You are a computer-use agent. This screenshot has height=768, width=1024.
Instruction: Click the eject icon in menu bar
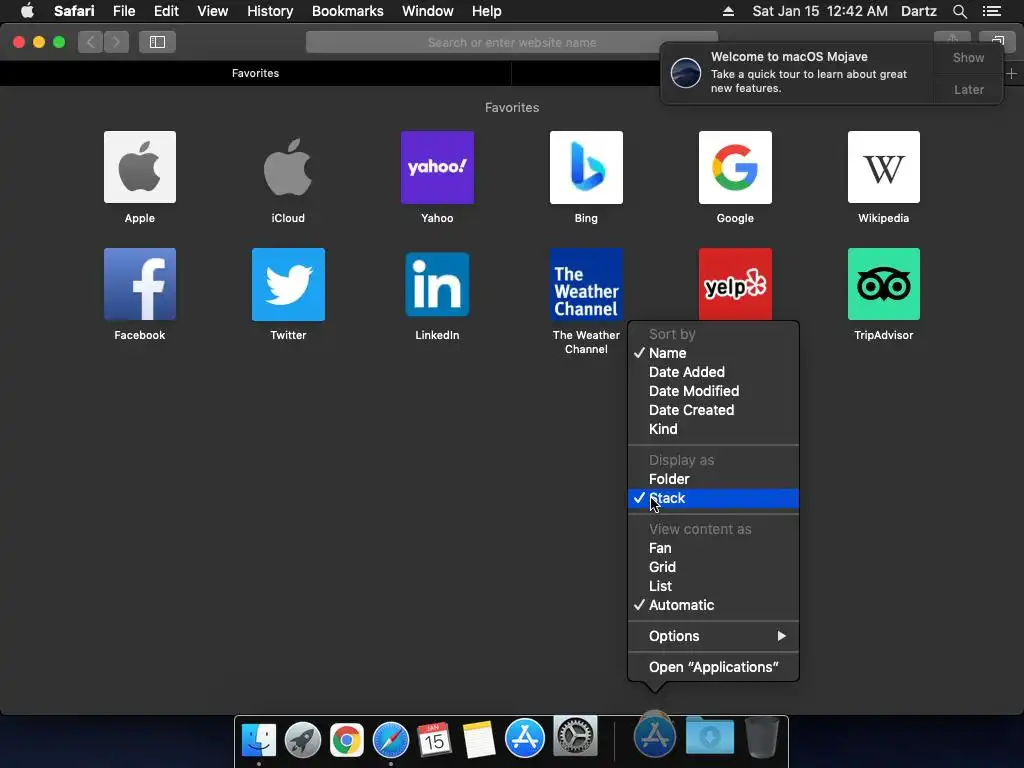[728, 11]
